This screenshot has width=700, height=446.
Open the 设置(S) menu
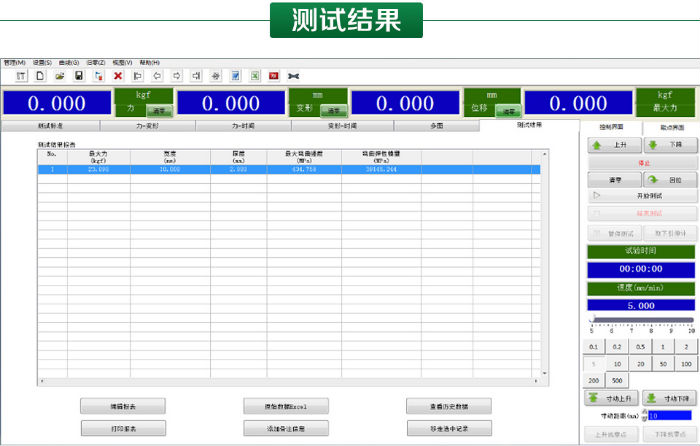pyautogui.click(x=42, y=62)
